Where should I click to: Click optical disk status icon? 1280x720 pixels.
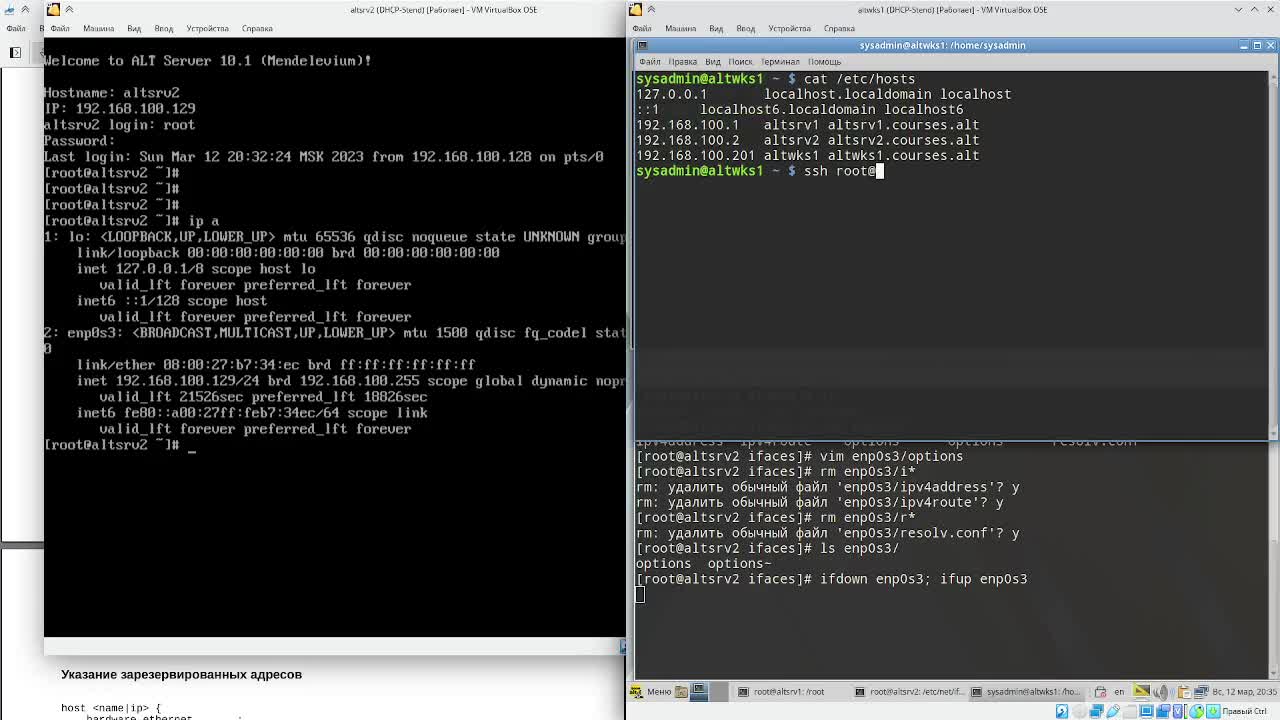[1079, 711]
